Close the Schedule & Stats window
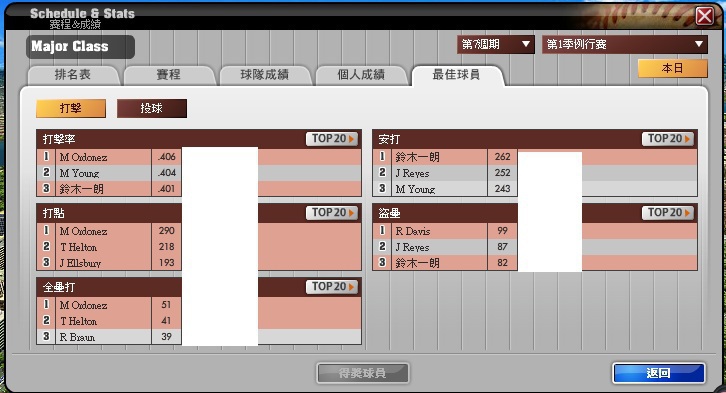This screenshot has height=393, width=726. coord(705,17)
